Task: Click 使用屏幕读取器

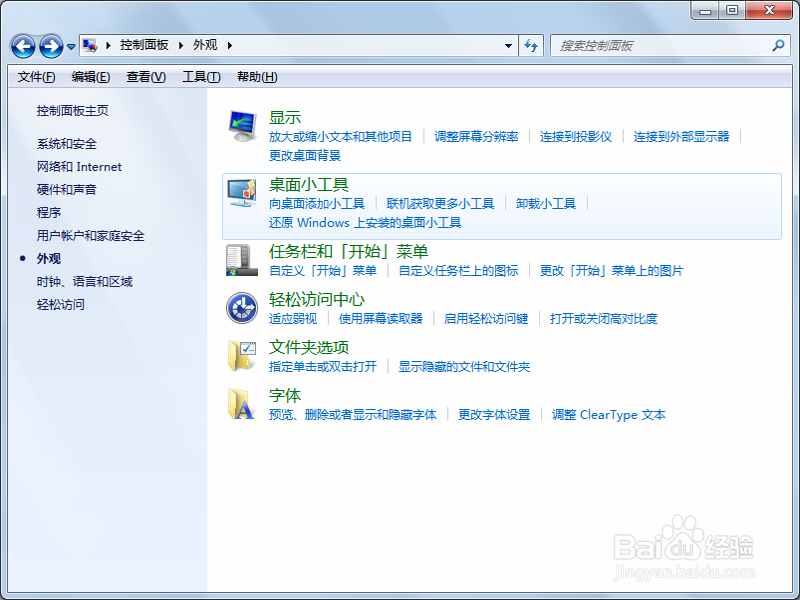Action: tap(381, 319)
